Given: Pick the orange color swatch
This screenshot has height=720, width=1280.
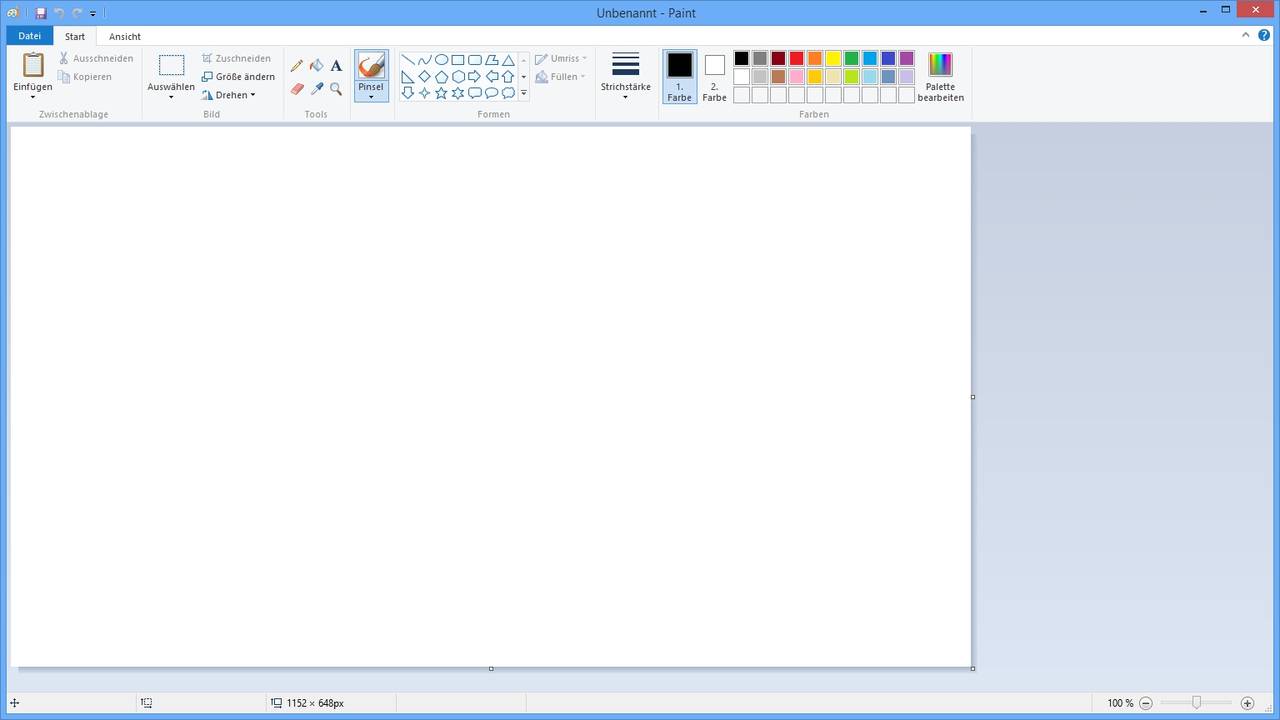Looking at the screenshot, I should 815,59.
